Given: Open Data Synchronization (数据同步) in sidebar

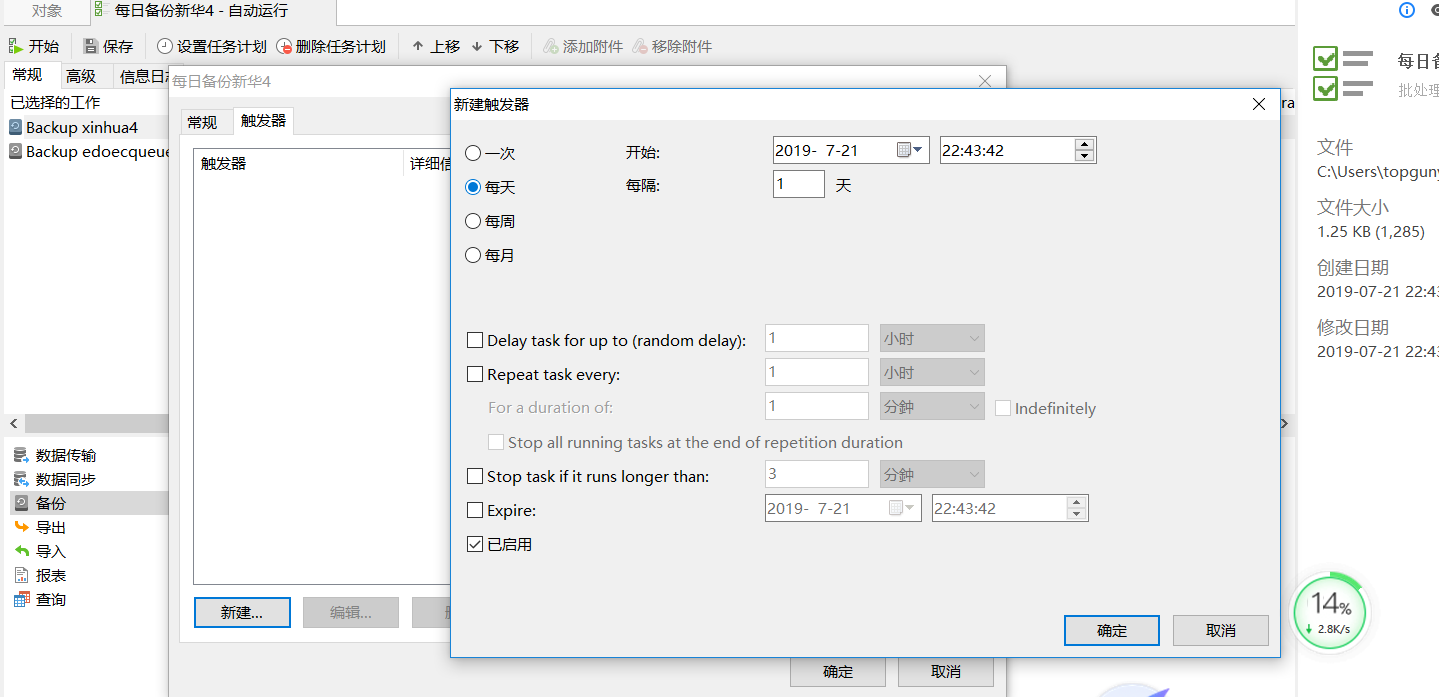Looking at the screenshot, I should point(21,479).
